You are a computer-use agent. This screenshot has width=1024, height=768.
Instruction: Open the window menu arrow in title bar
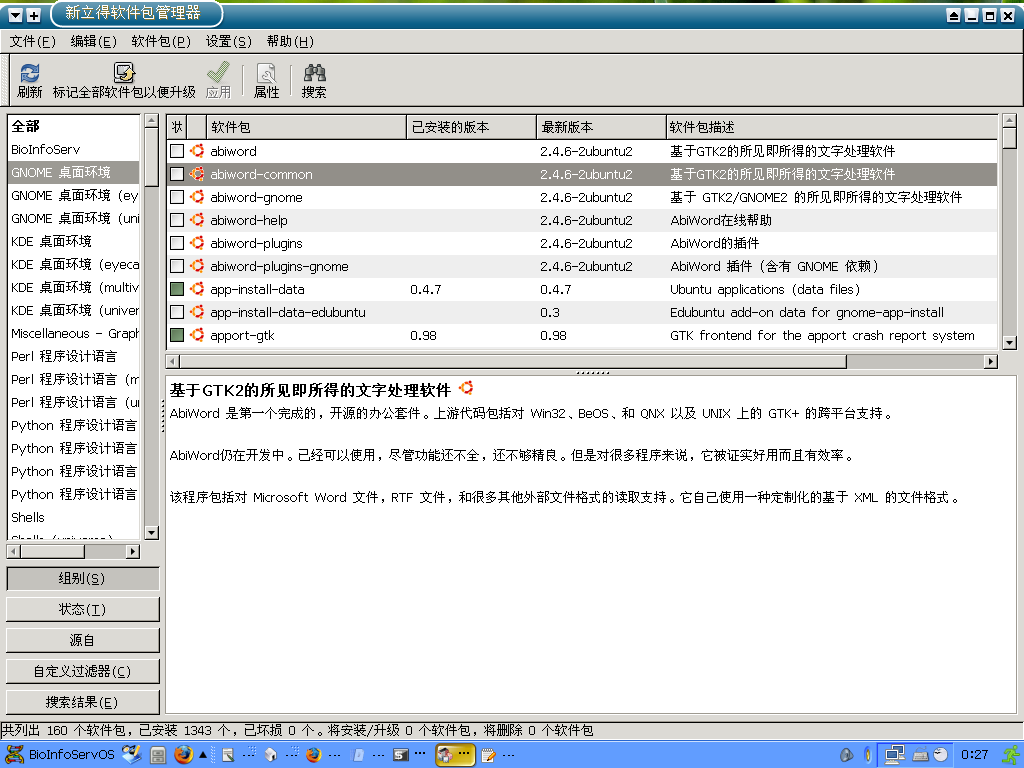click(x=16, y=15)
